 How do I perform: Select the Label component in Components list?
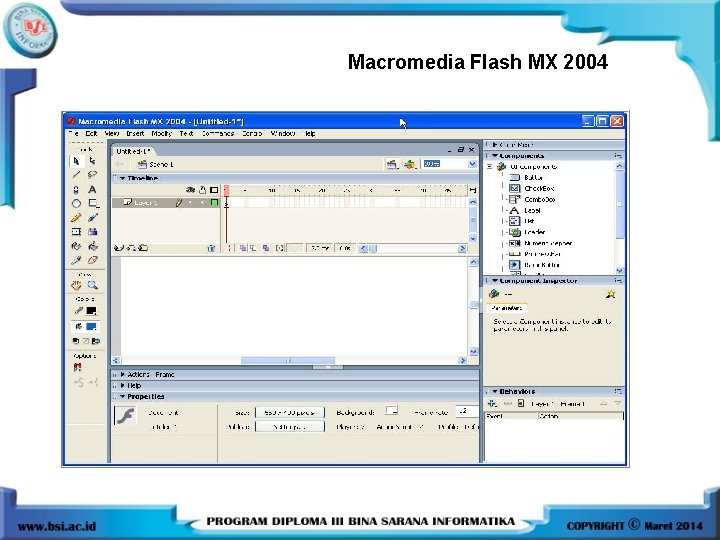(526, 210)
